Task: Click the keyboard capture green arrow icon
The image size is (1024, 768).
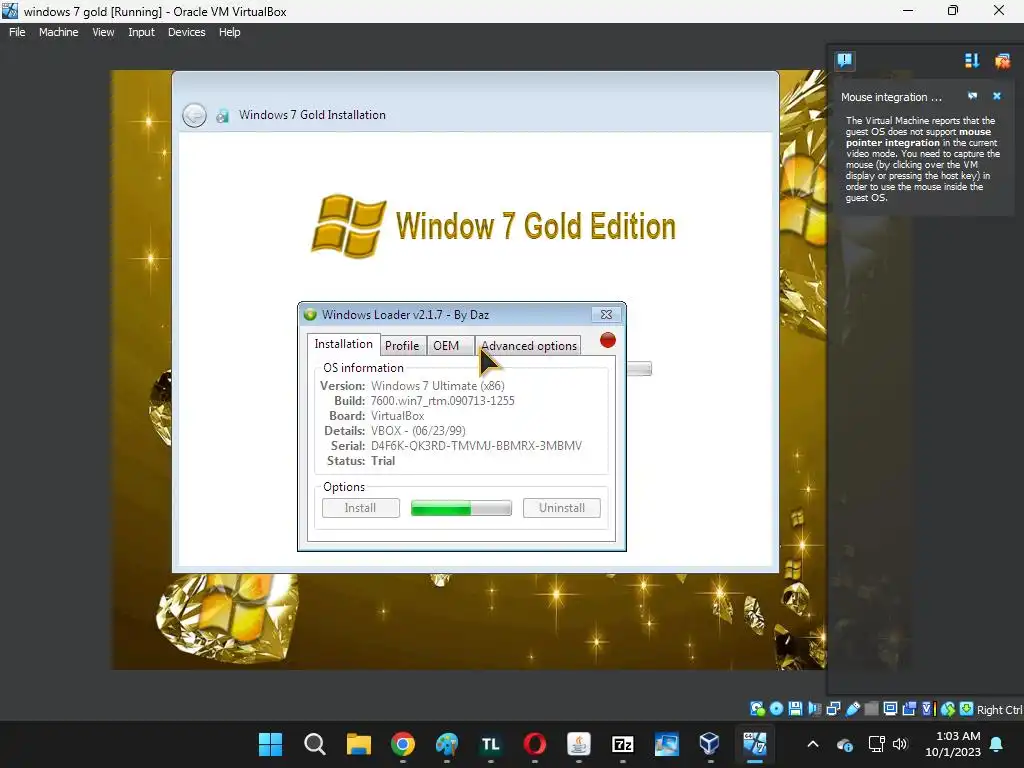Action: pos(967,709)
